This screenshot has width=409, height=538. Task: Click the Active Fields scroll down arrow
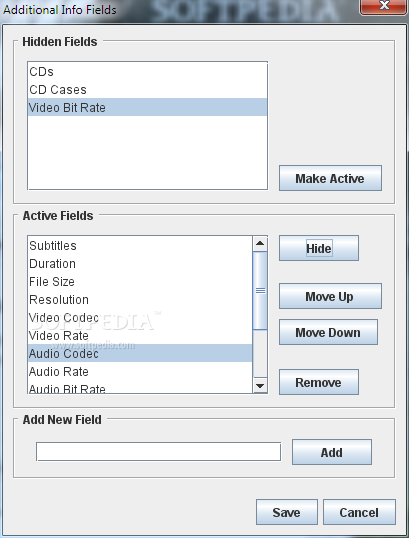point(260,386)
